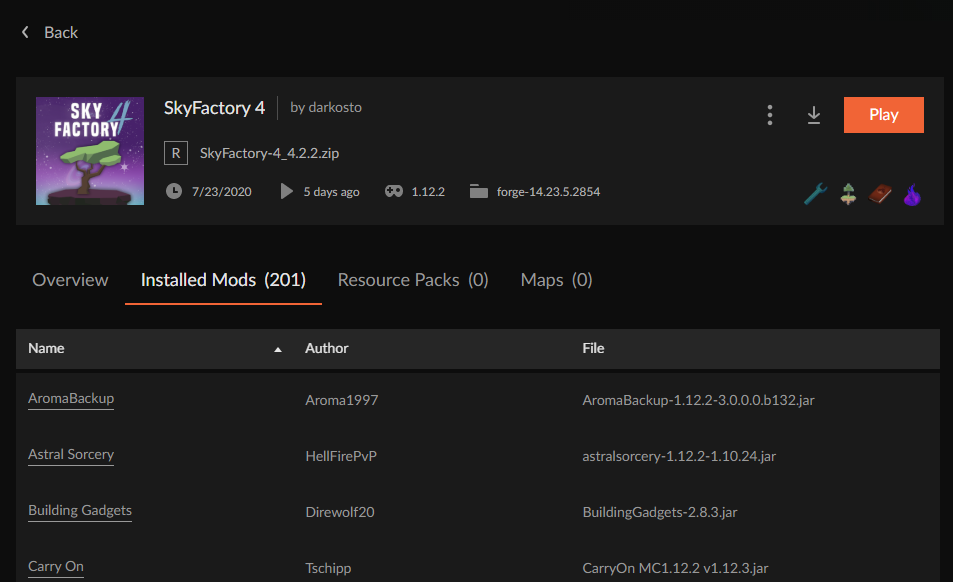Click the download update icon
Screen dimensions: 953x582
click(814, 115)
